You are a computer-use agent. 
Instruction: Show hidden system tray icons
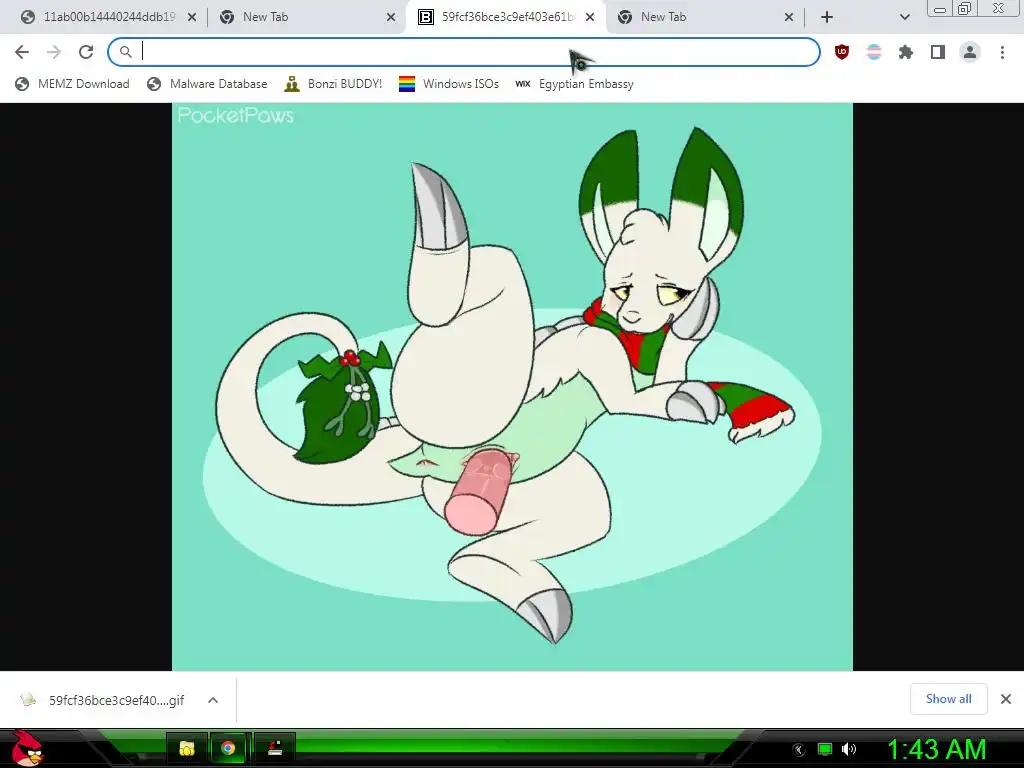(798, 750)
